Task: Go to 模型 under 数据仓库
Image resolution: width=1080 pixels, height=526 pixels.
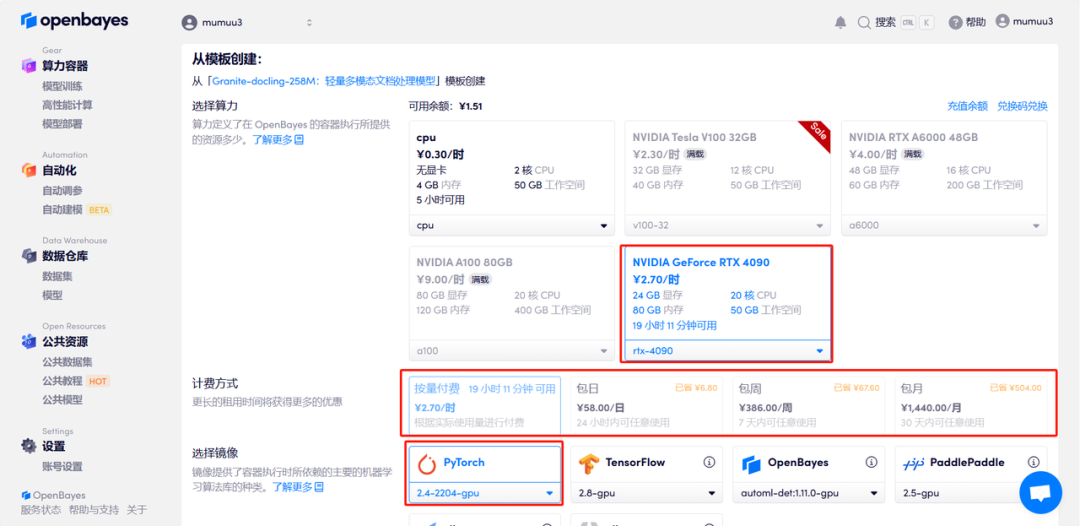Action: [x=52, y=295]
